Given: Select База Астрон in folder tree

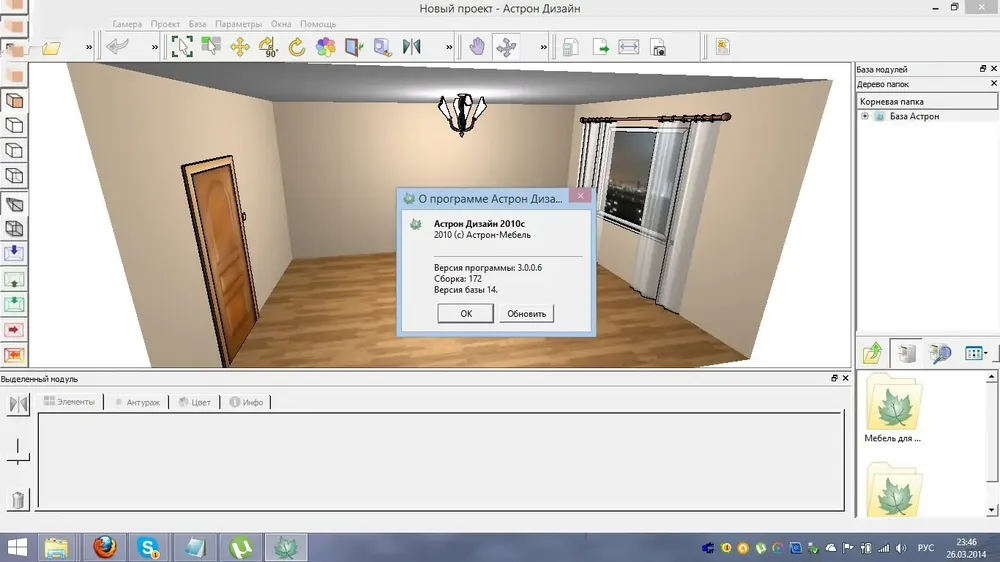Looking at the screenshot, I should [914, 116].
